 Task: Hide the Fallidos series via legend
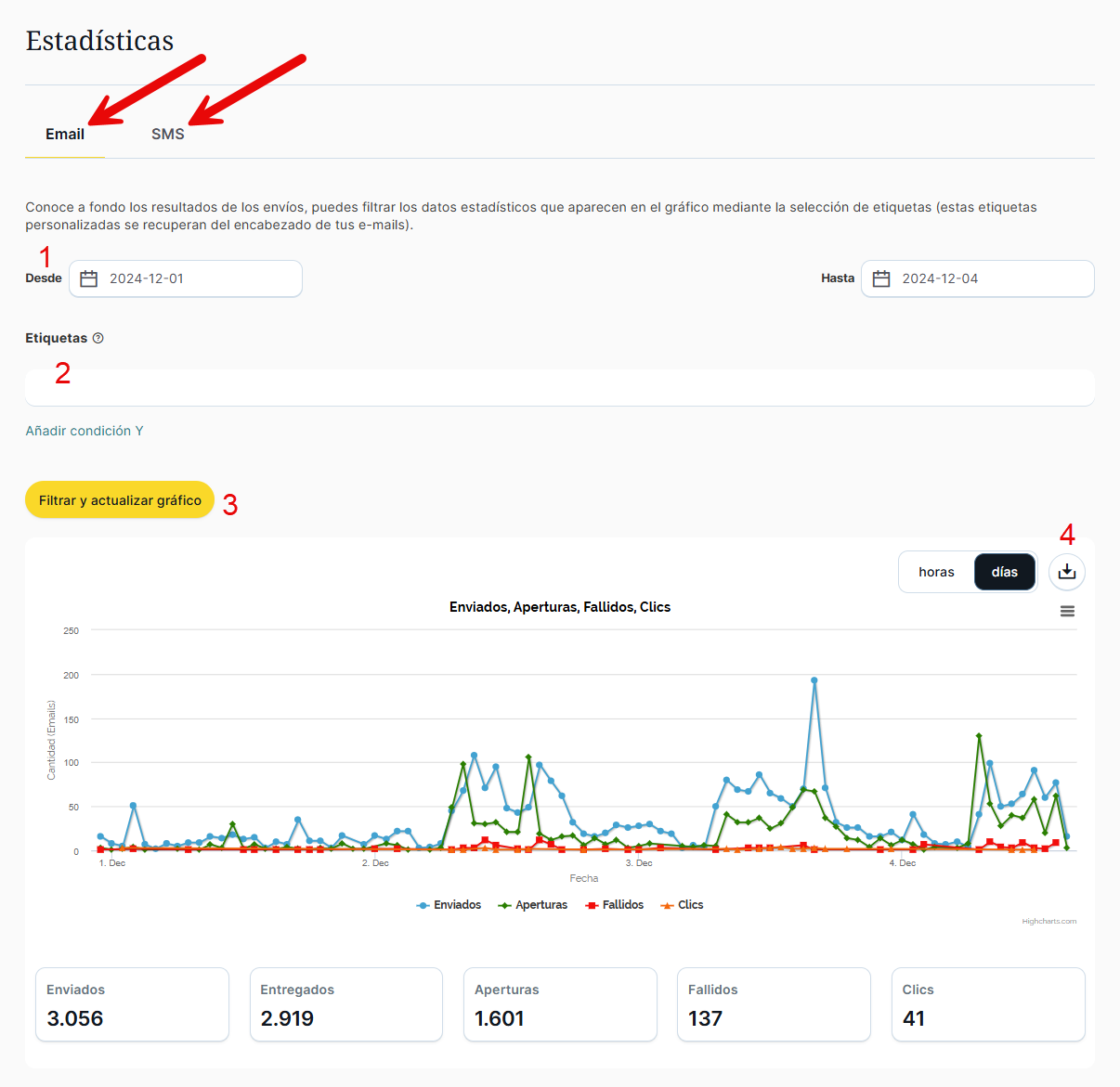click(x=615, y=905)
